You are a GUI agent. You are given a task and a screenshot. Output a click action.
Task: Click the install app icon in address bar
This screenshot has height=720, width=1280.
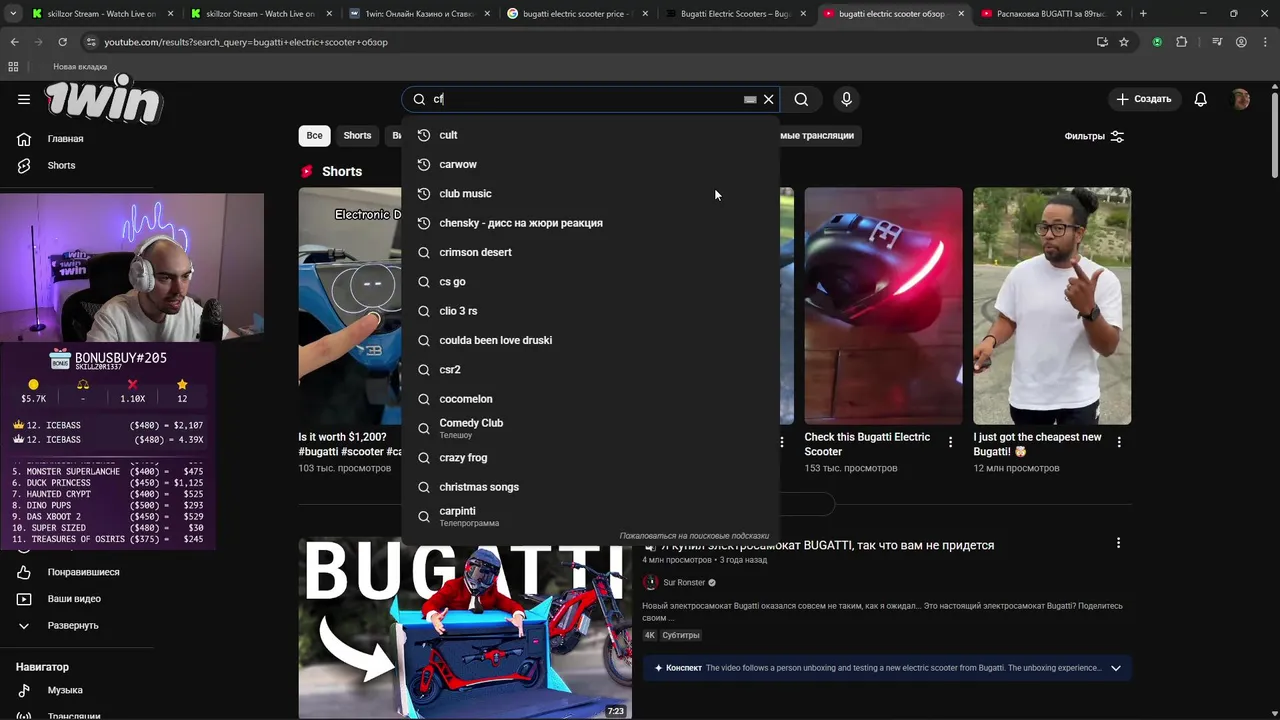tap(1102, 42)
